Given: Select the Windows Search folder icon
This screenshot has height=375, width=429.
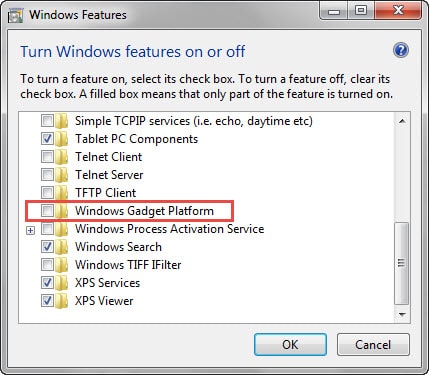Looking at the screenshot, I should pyautogui.click(x=61, y=247).
